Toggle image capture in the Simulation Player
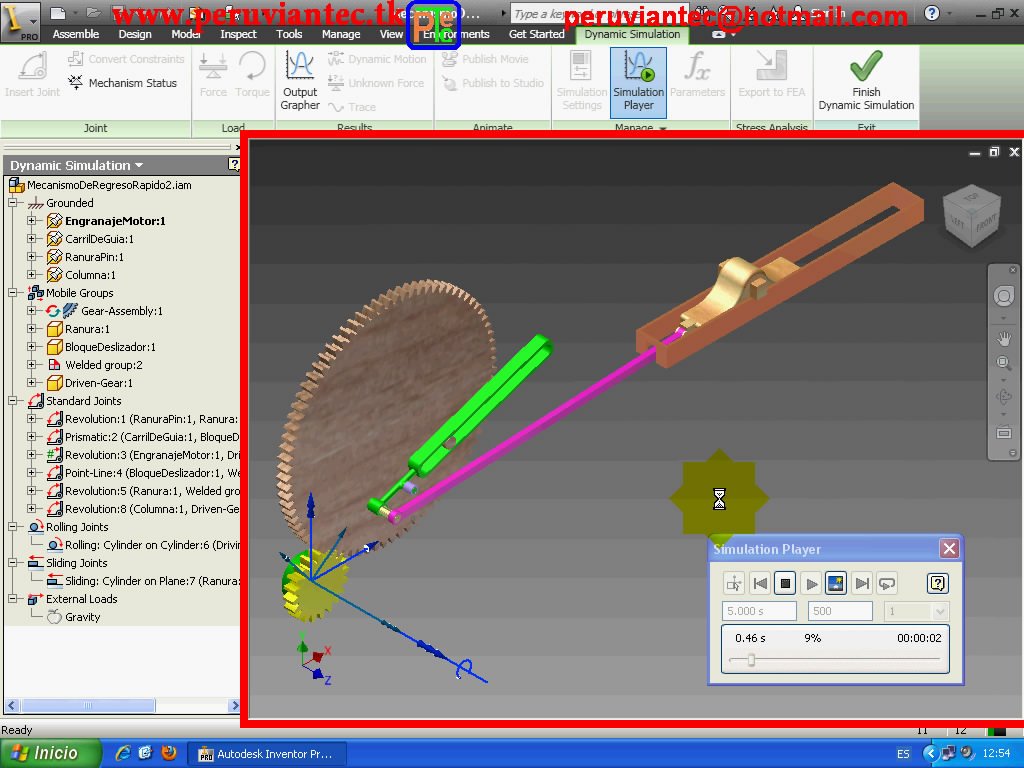The height and width of the screenshot is (768, 1024). (x=837, y=583)
